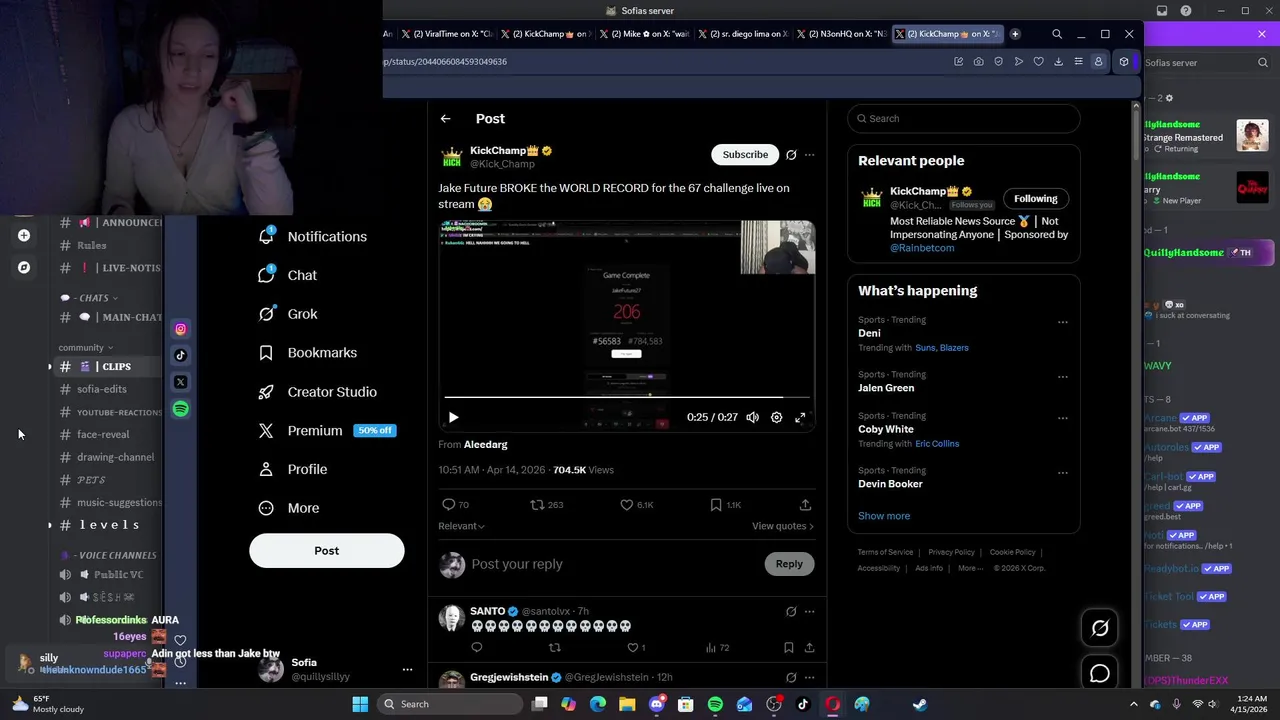Bookmark the post showing 1.1K
Image resolution: width=1280 pixels, height=720 pixels.
725,505
